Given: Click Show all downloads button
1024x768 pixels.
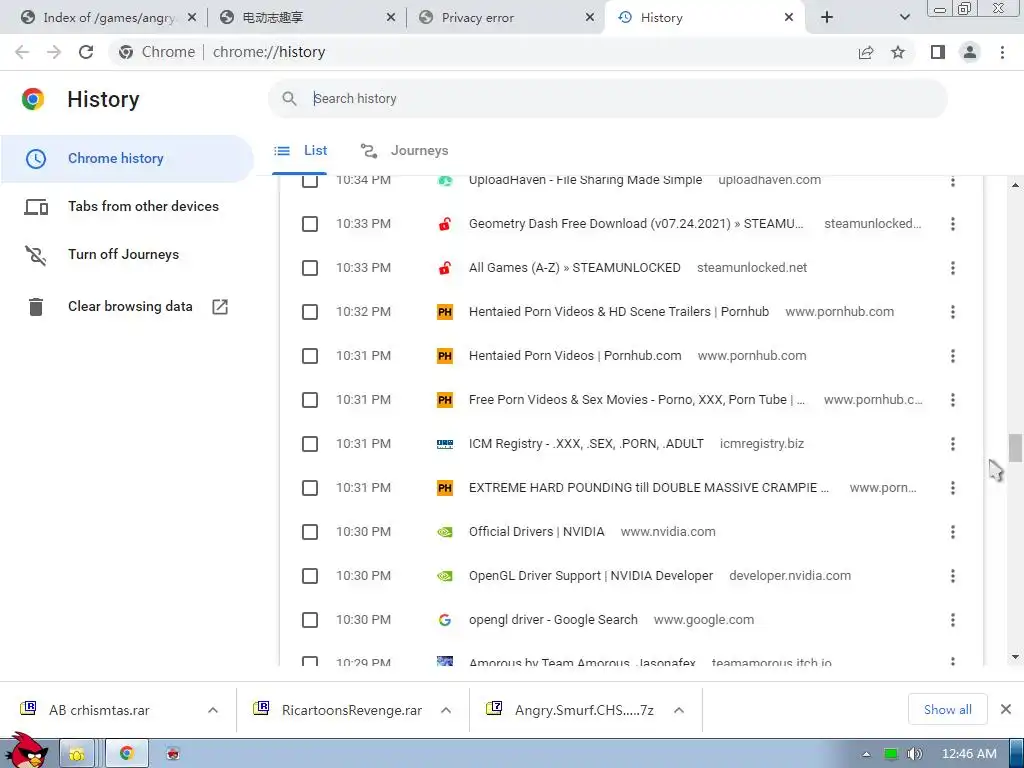Looking at the screenshot, I should pos(948,710).
